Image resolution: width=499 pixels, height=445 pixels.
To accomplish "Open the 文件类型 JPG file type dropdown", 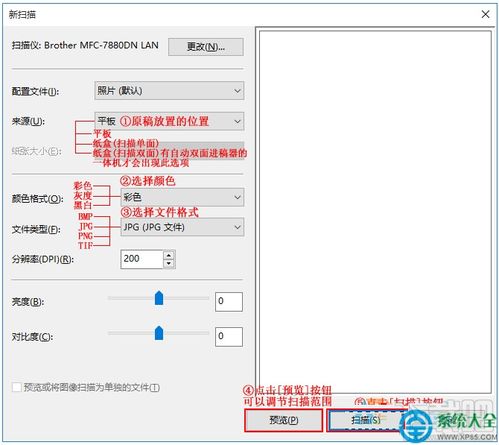I will [x=182, y=227].
